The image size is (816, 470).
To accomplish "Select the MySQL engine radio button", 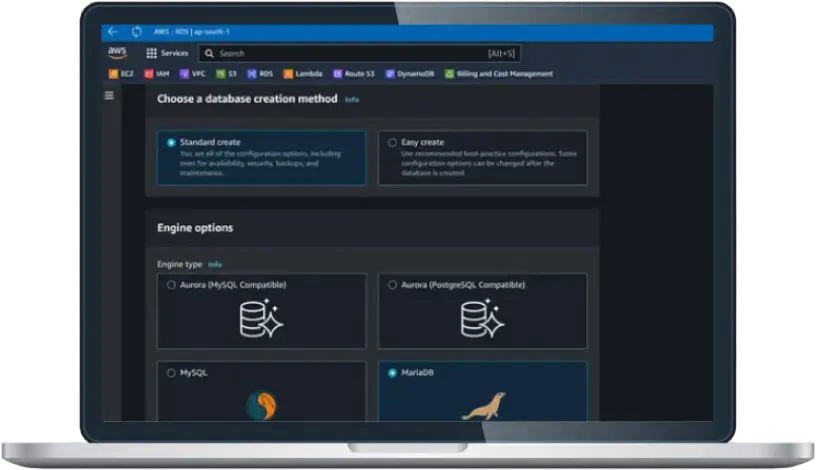I will click(171, 373).
